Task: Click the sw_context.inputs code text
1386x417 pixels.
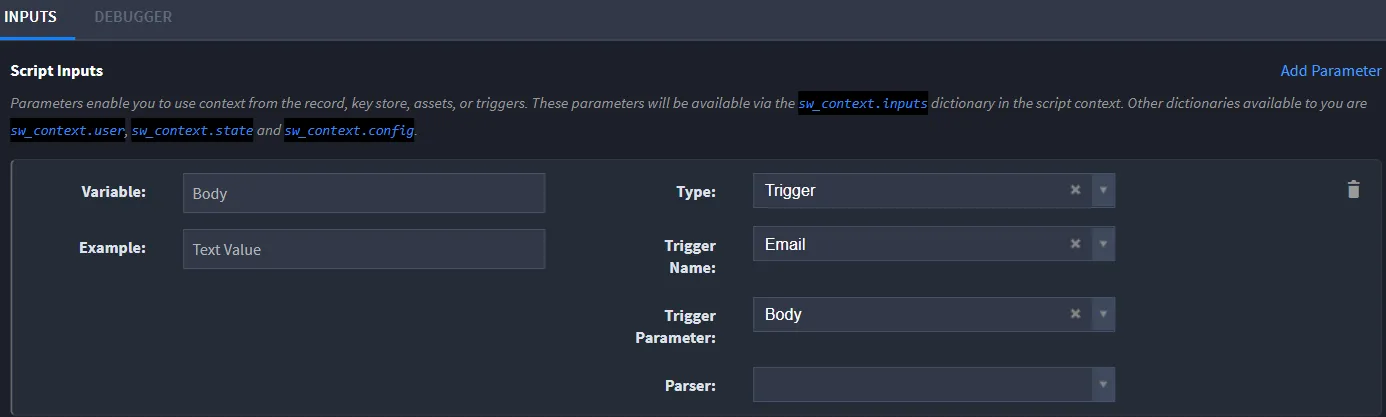Action: point(863,104)
